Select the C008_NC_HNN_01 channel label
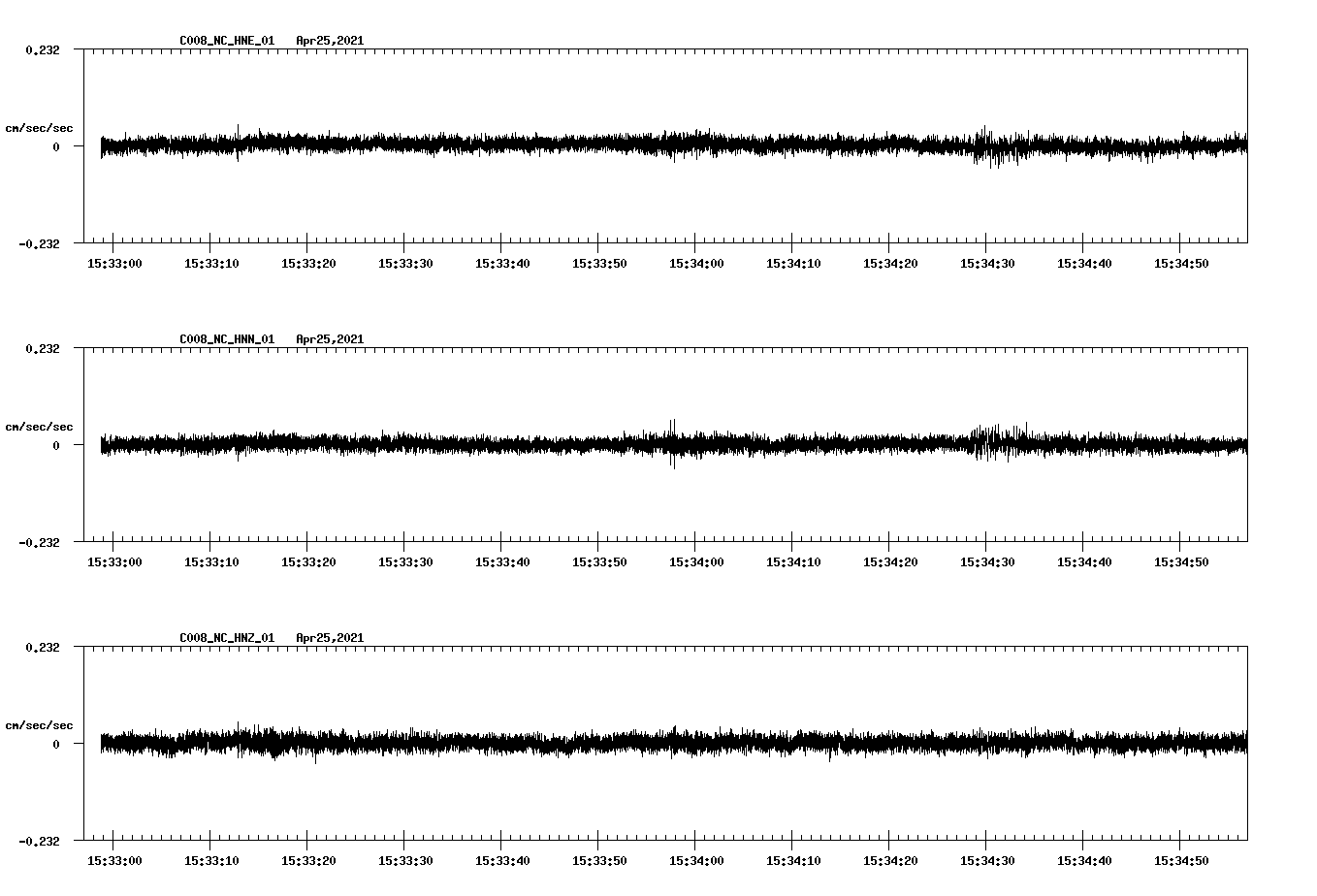The width and height of the screenshot is (1317, 896). (225, 338)
